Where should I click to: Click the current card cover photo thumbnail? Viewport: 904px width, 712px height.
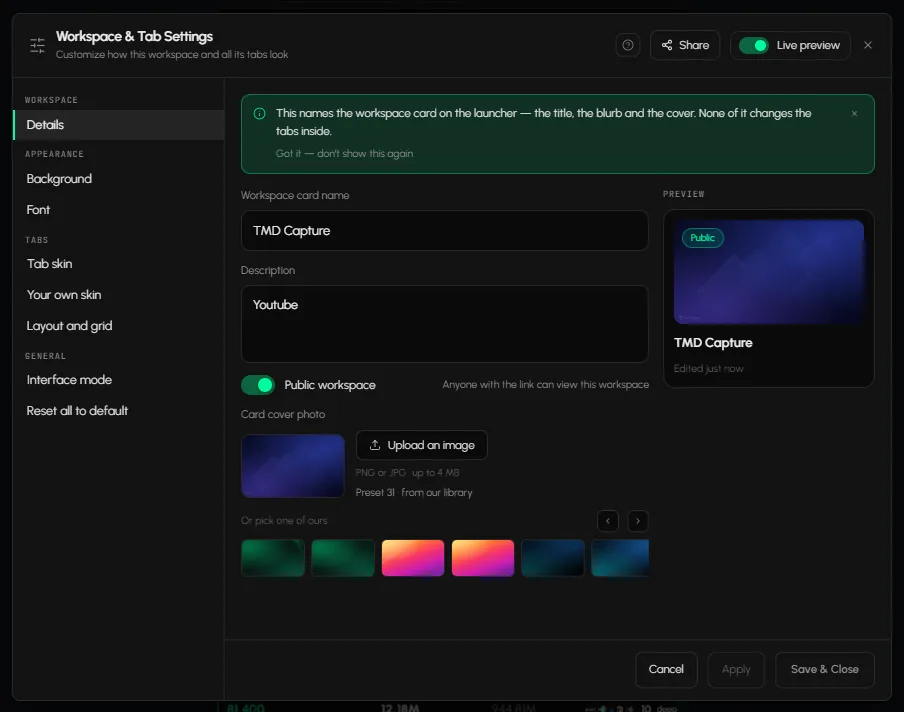click(293, 466)
